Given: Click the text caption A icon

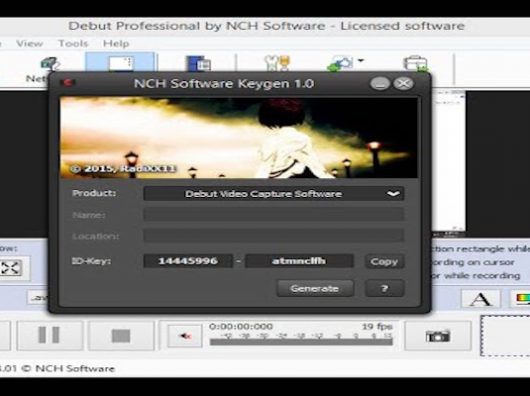Looking at the screenshot, I should (481, 299).
